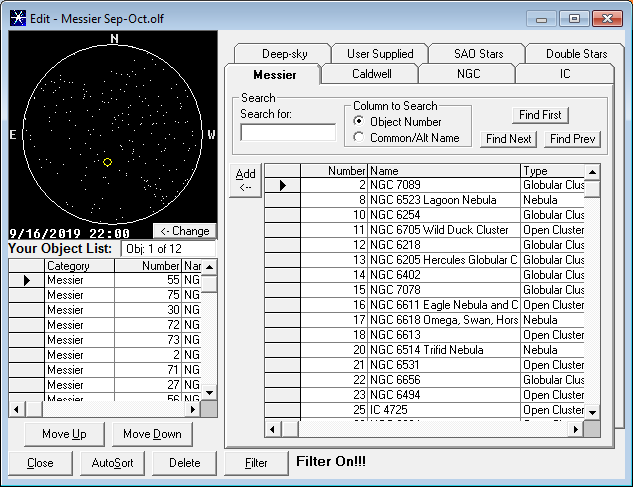Click the yellow circle marker on sky chart
The height and width of the screenshot is (487, 633).
[108, 161]
